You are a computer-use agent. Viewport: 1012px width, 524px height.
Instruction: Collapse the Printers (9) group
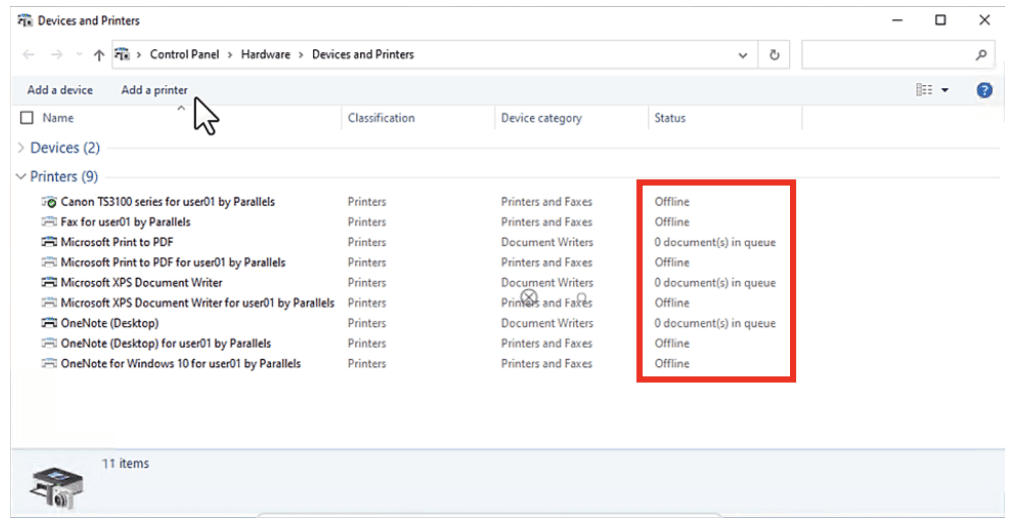pos(22,177)
